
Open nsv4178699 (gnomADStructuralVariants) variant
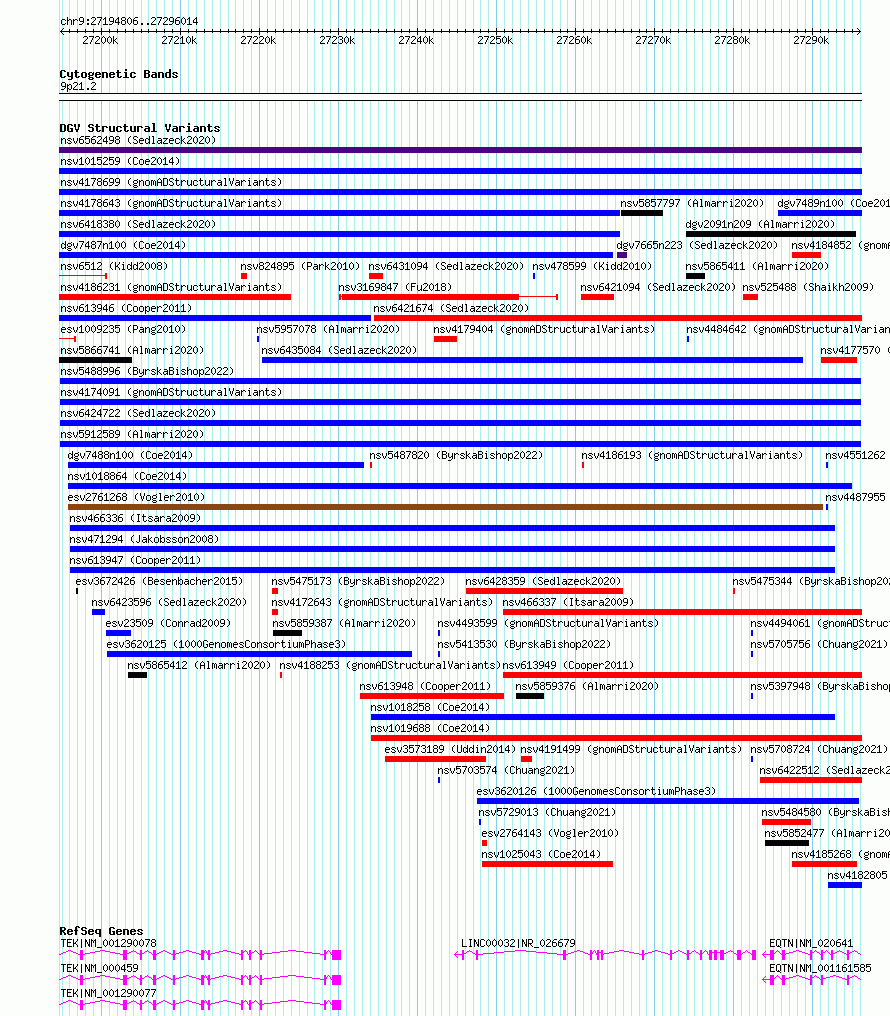click(x=171, y=182)
